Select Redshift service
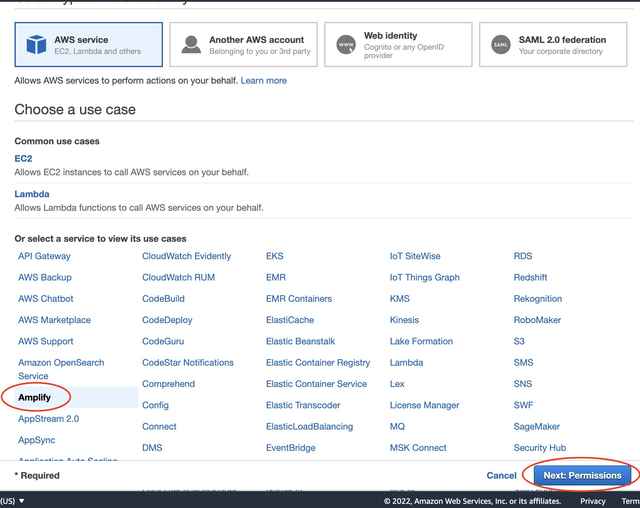 tap(530, 277)
